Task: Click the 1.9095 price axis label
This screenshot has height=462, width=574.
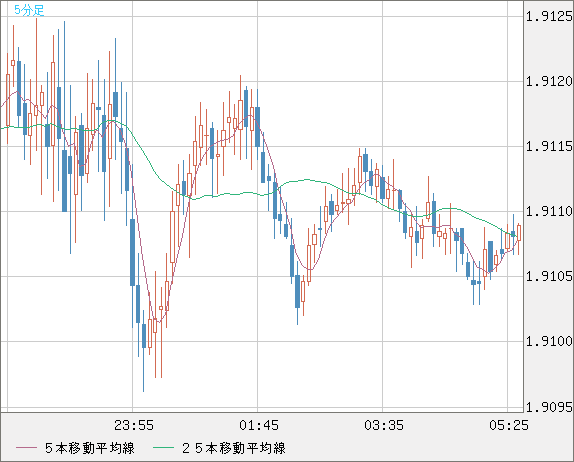Action: tap(549, 406)
